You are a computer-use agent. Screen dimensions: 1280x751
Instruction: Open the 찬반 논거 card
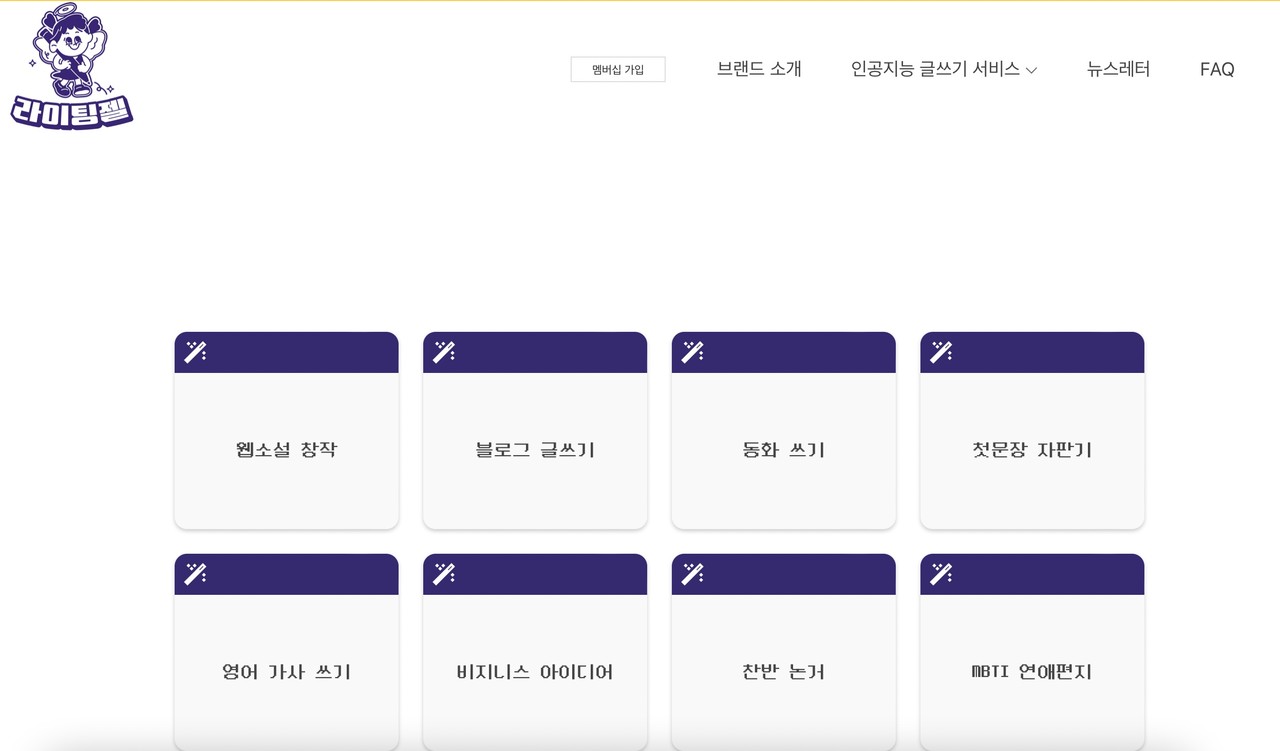784,672
